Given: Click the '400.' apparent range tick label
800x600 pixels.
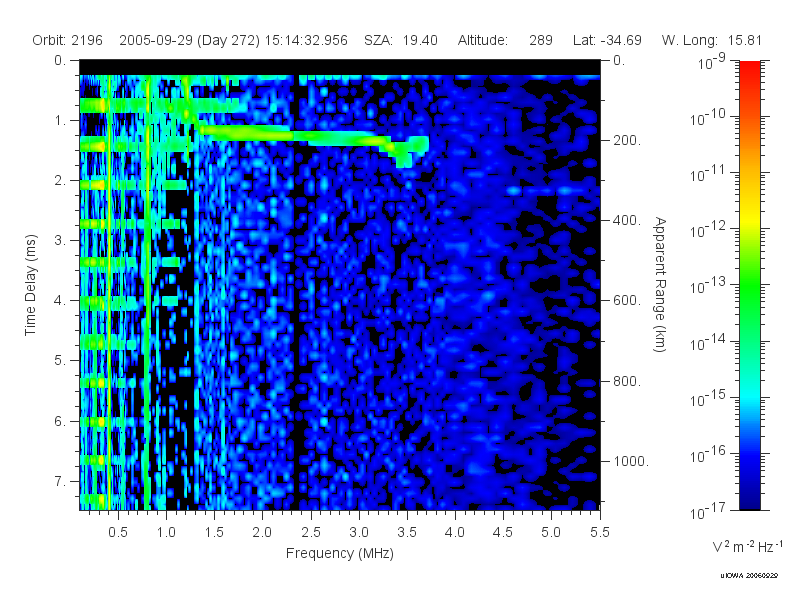Looking at the screenshot, I should (x=627, y=220).
